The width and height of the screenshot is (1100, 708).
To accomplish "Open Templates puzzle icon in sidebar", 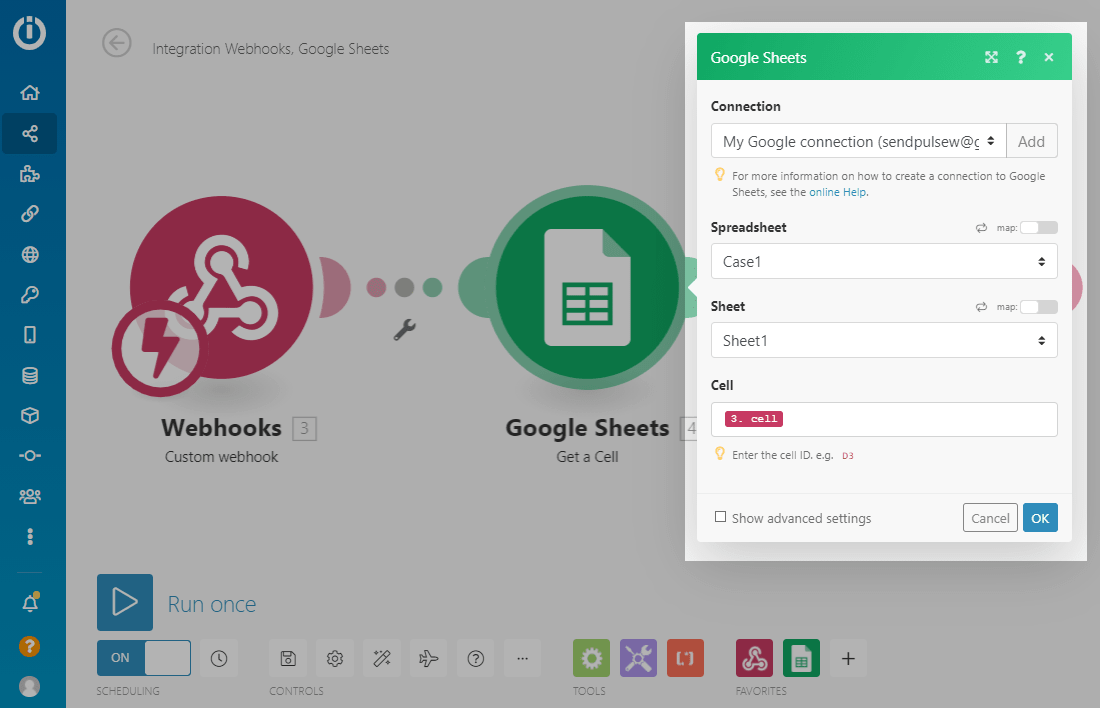I will coord(29,174).
